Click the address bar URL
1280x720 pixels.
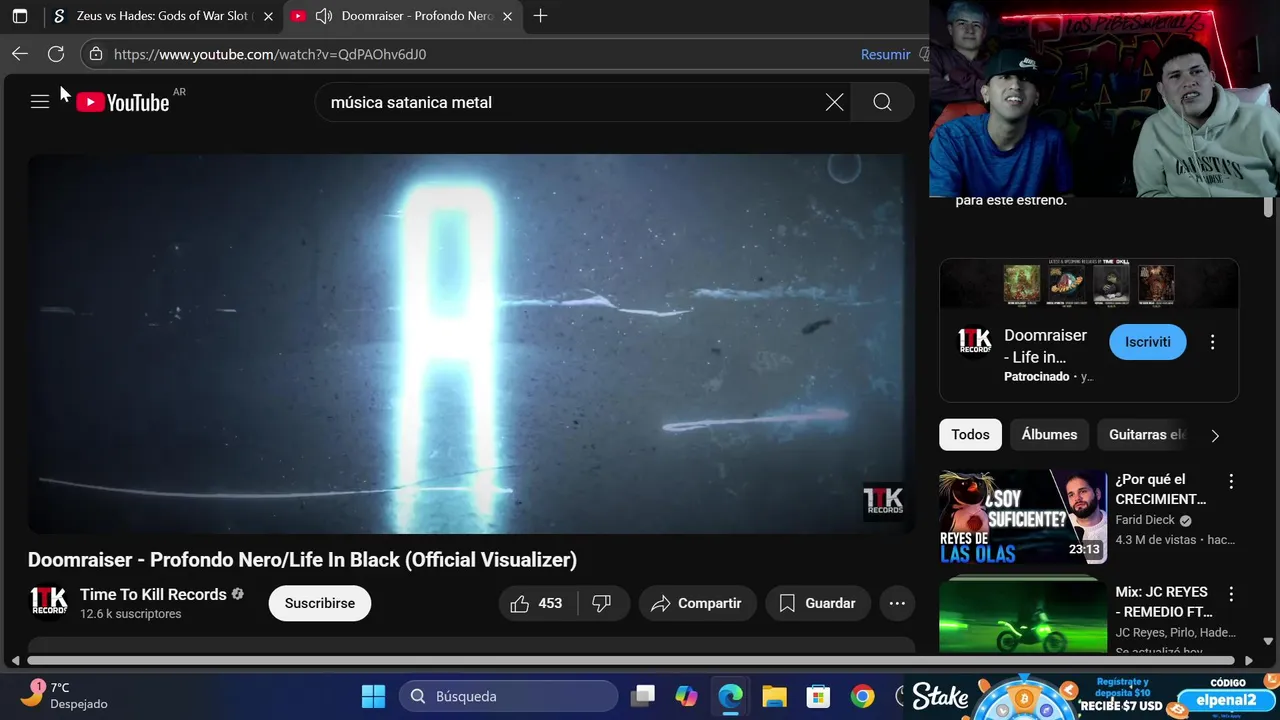(270, 54)
